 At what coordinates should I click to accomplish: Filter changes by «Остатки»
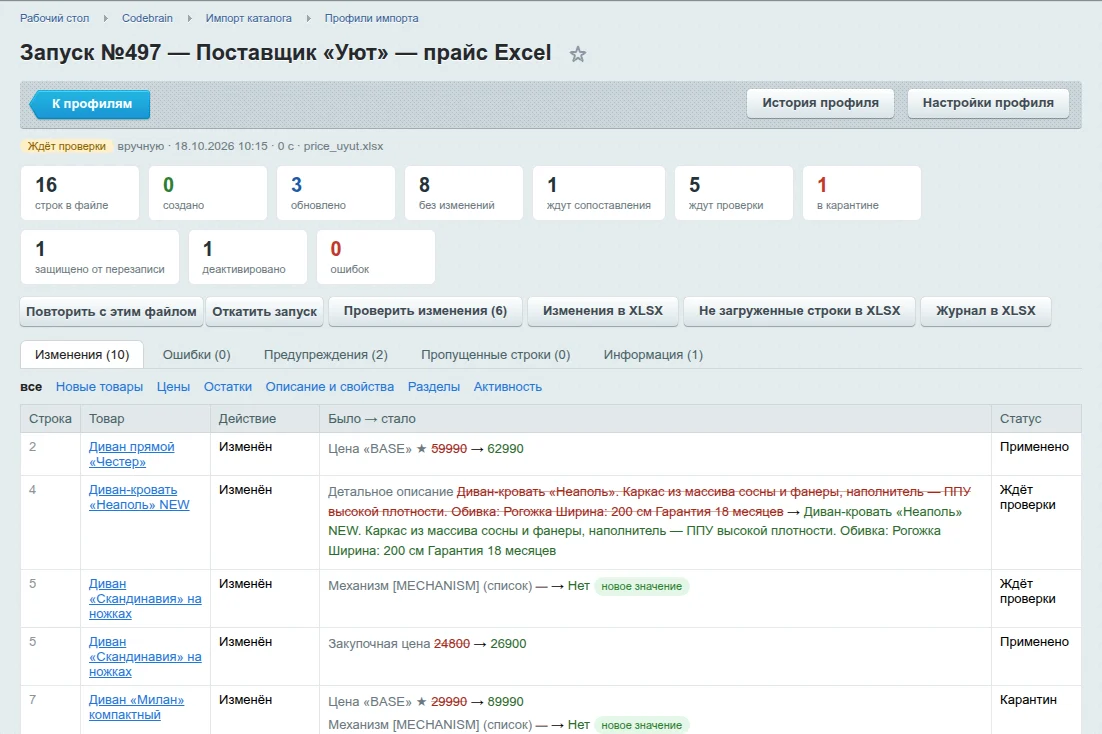coord(228,387)
